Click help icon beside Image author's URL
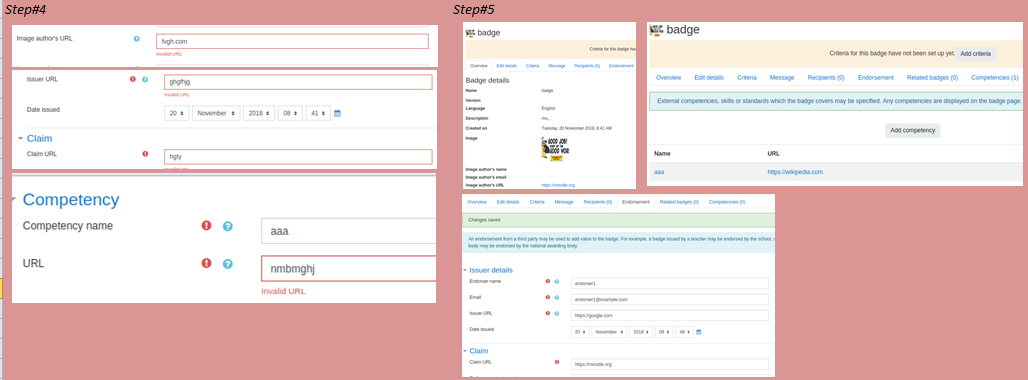 [136, 39]
